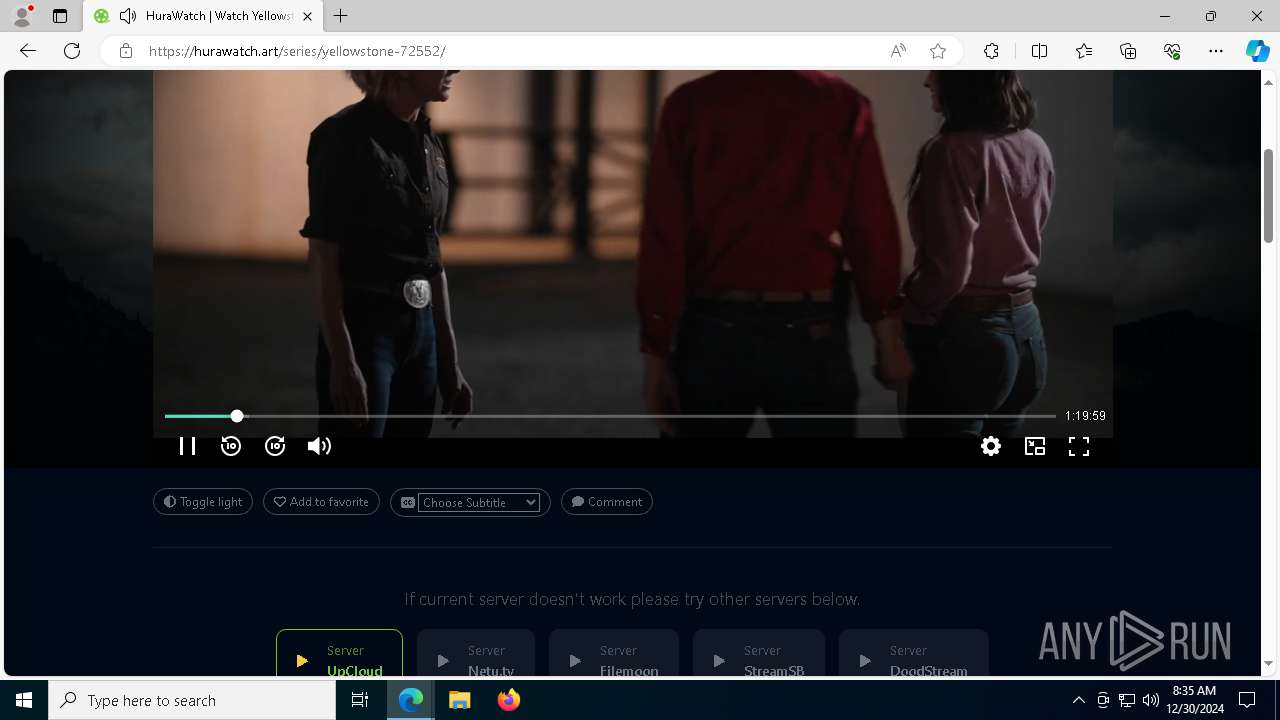The width and height of the screenshot is (1280, 720).
Task: Mute tab via speaker icon
Action: pyautogui.click(x=128, y=16)
